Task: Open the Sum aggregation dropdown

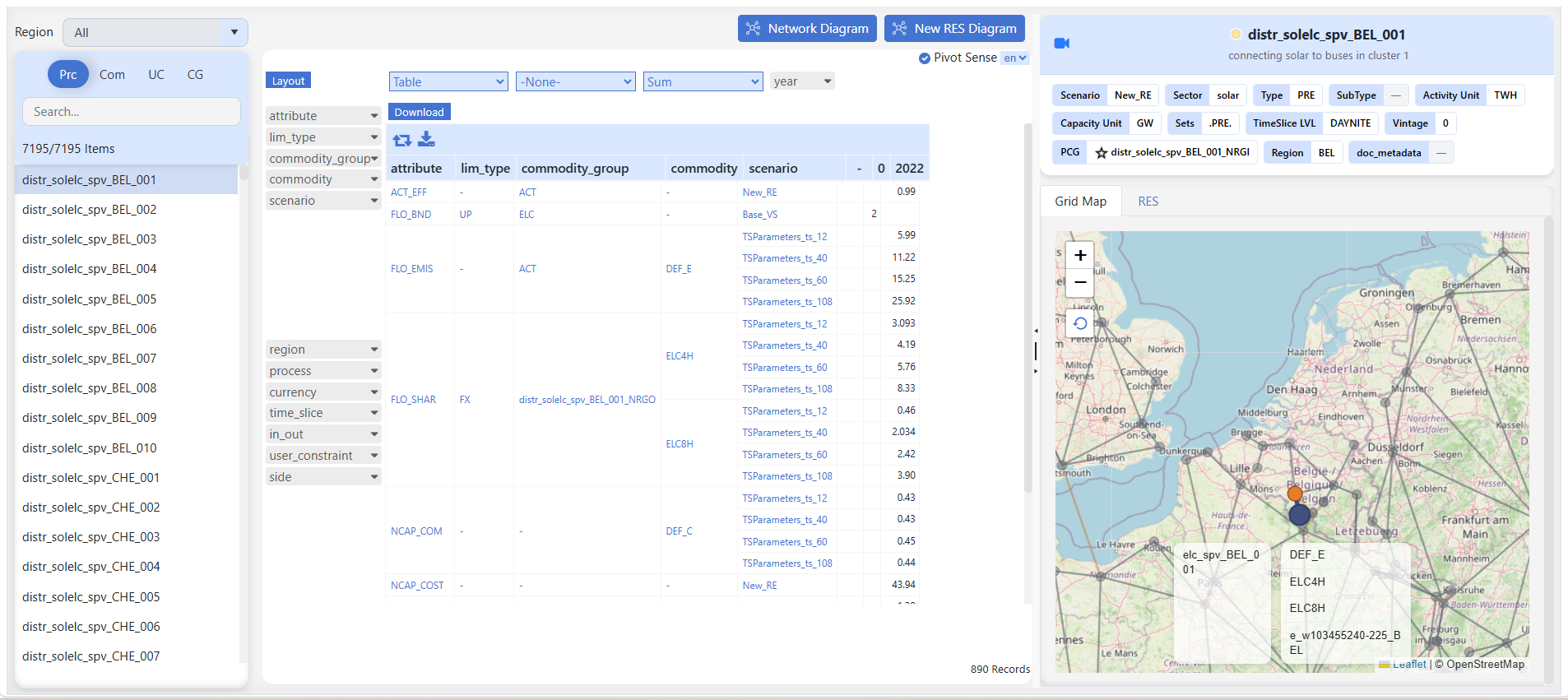Action: (703, 81)
